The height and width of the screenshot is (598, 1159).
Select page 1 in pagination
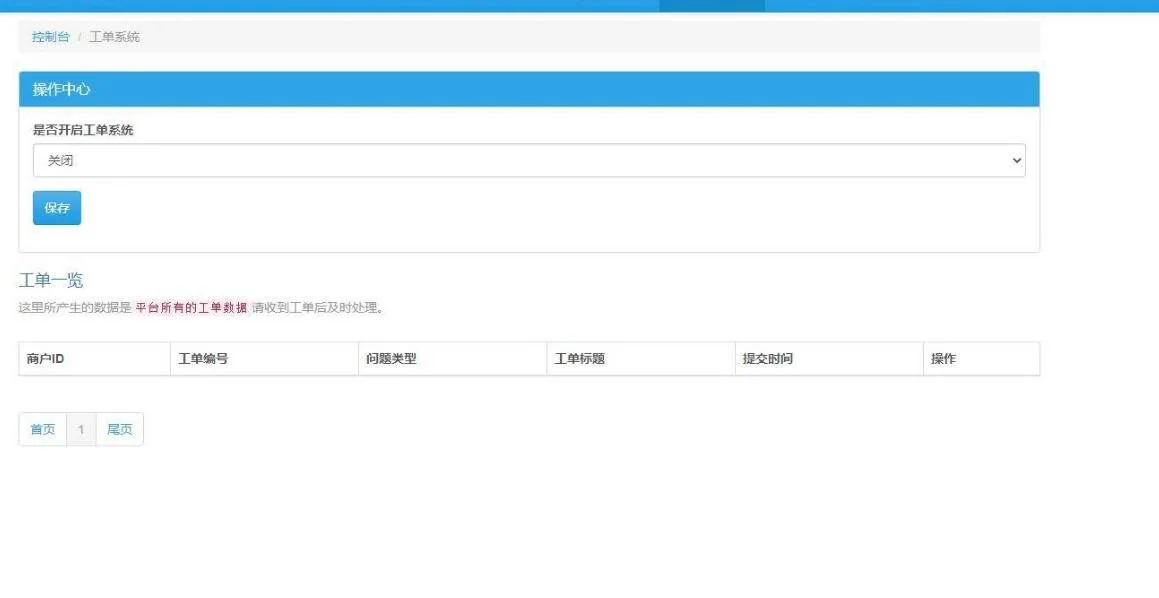pyautogui.click(x=81, y=430)
